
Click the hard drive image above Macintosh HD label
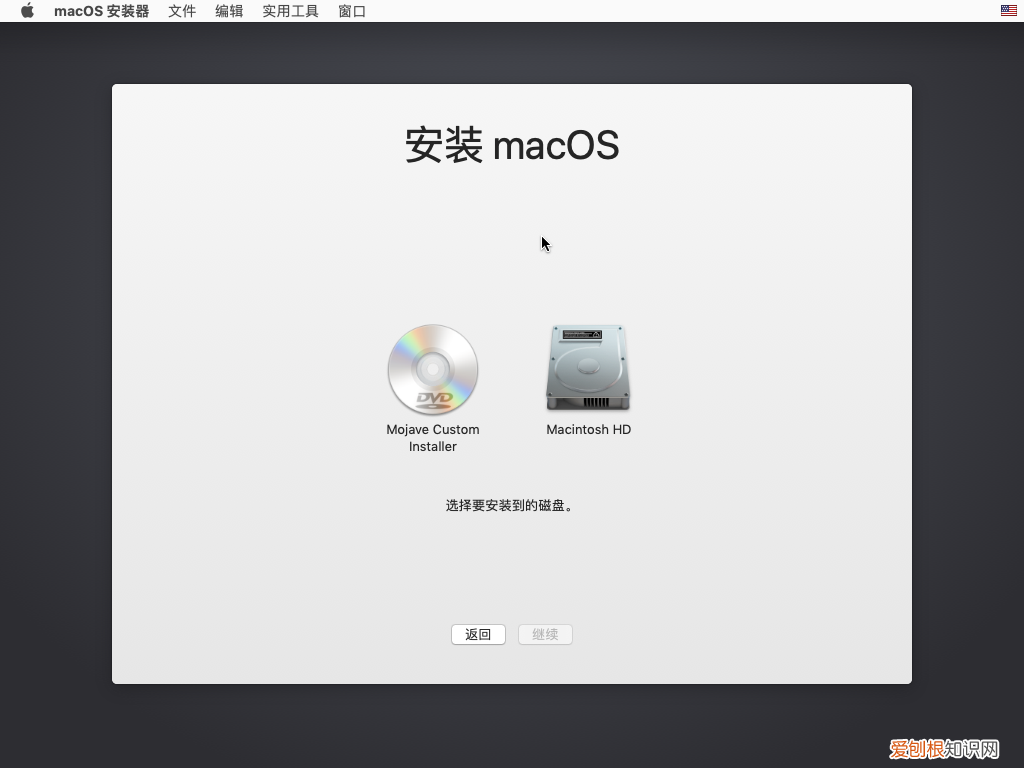(x=587, y=368)
